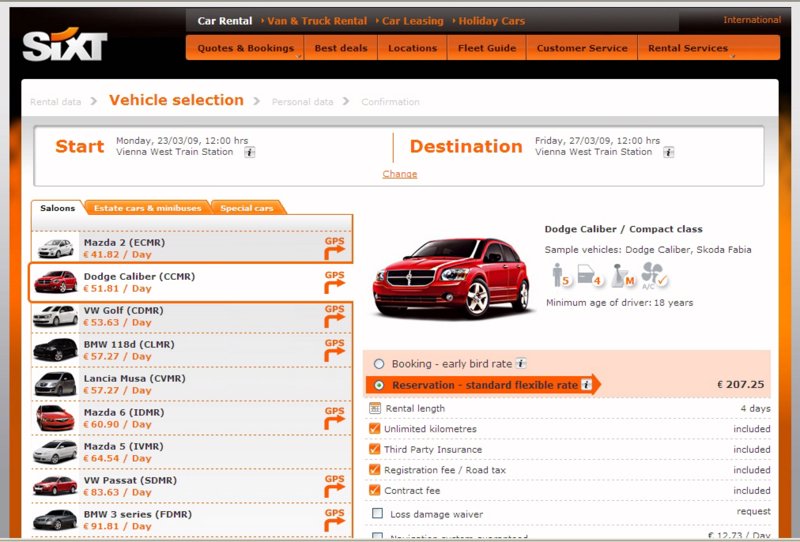Click the 4 doors icon
The image size is (800, 542).
pyautogui.click(x=590, y=275)
